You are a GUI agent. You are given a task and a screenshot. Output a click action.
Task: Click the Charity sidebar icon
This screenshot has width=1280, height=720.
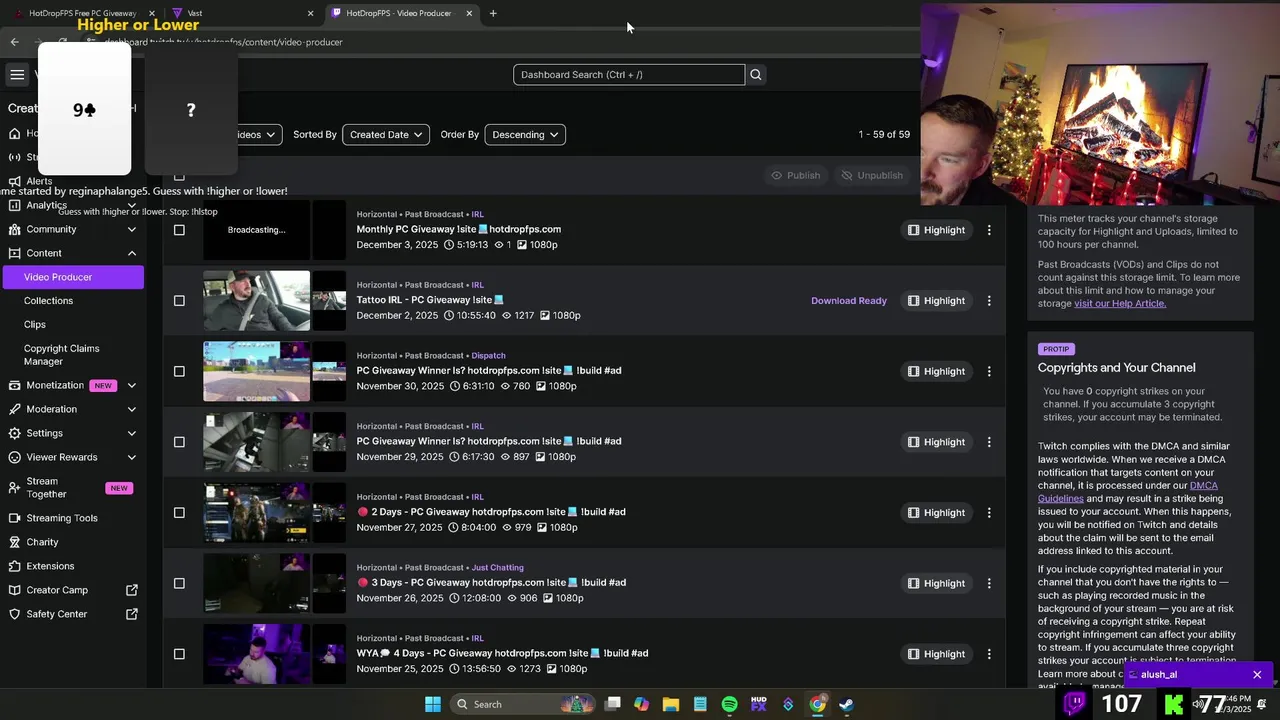[x=14, y=542]
